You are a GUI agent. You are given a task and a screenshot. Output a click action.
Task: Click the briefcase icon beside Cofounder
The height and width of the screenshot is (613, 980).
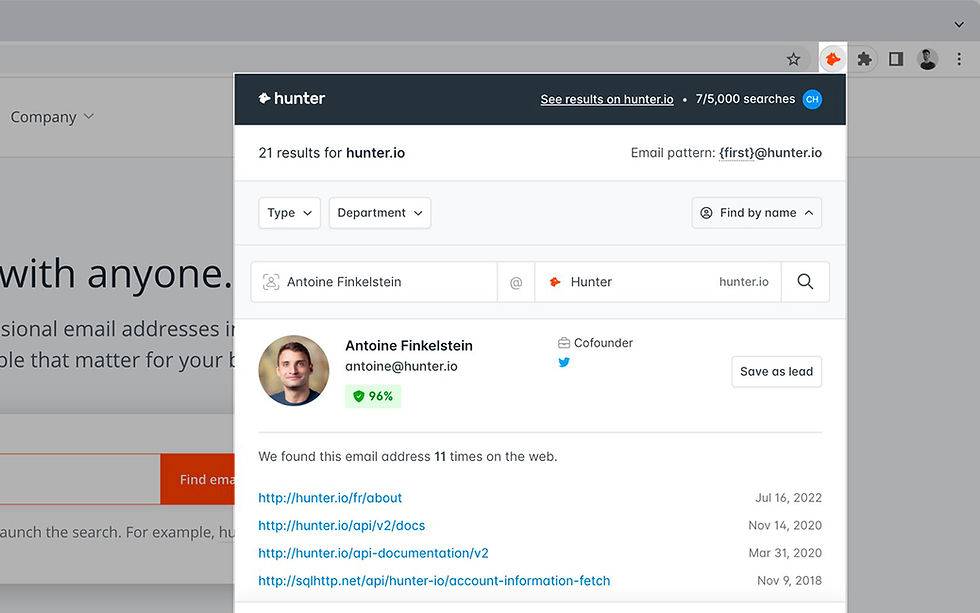564,342
